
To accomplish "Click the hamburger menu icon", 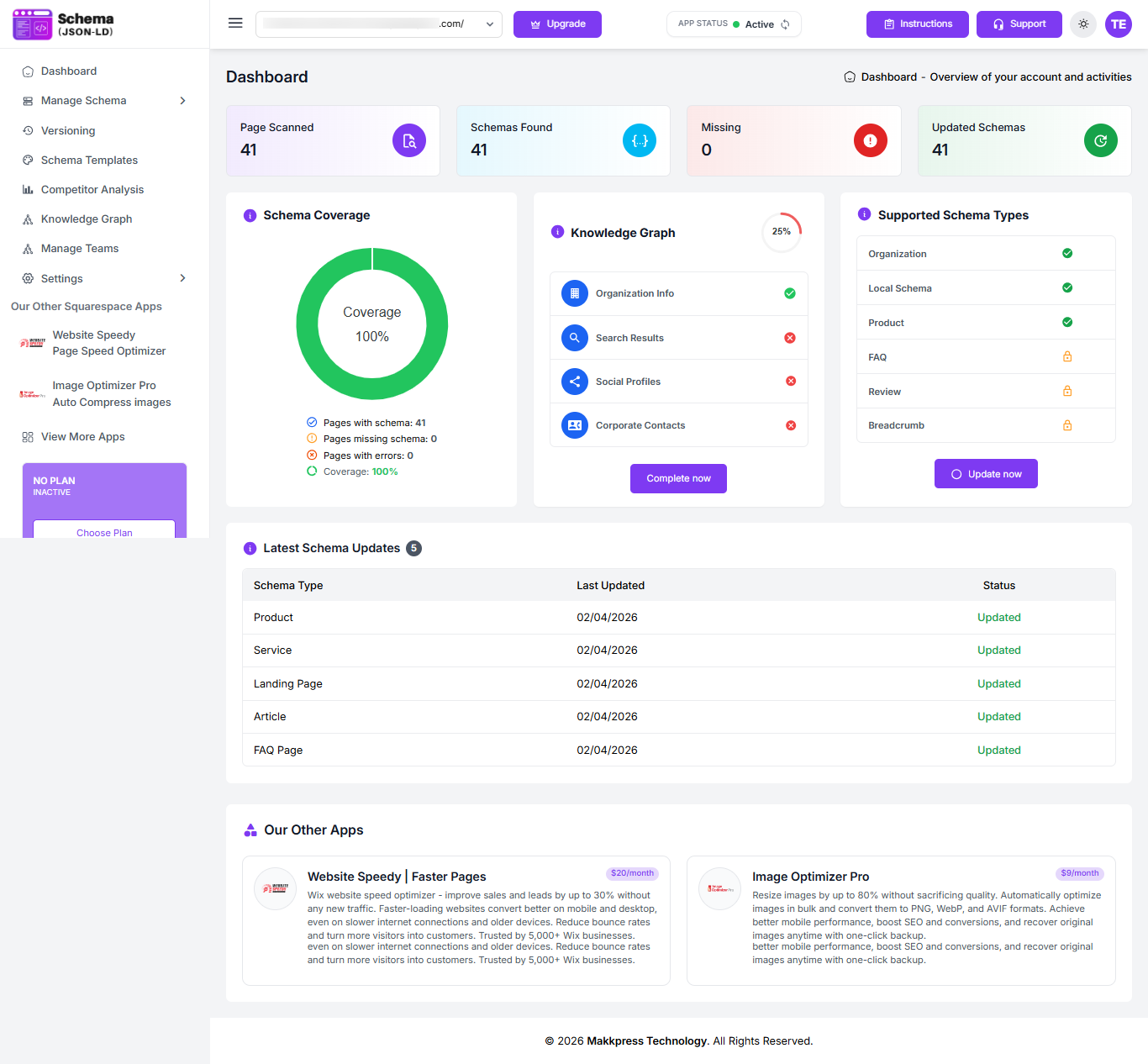I will (x=235, y=24).
